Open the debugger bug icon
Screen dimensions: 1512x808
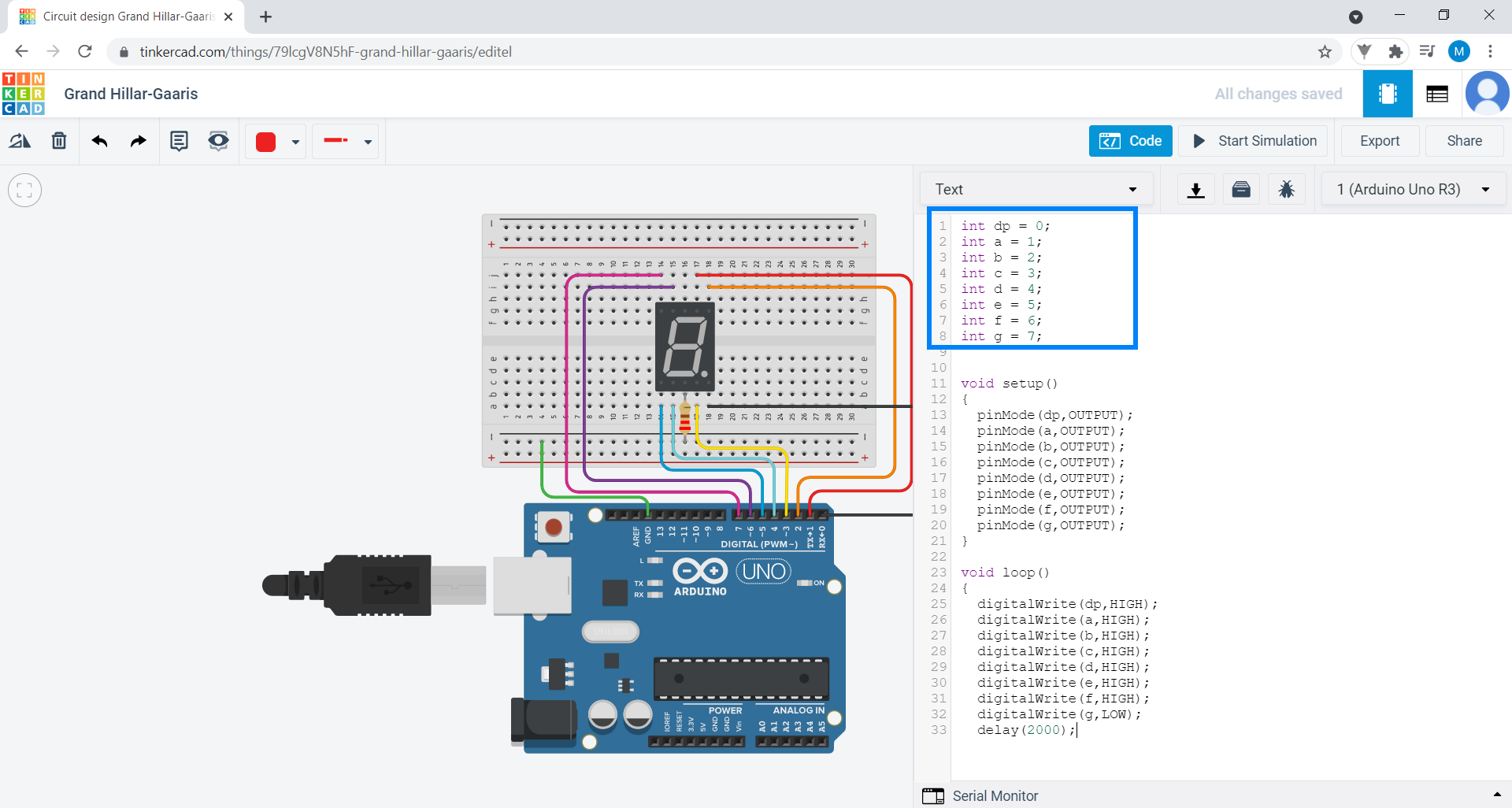point(1287,190)
